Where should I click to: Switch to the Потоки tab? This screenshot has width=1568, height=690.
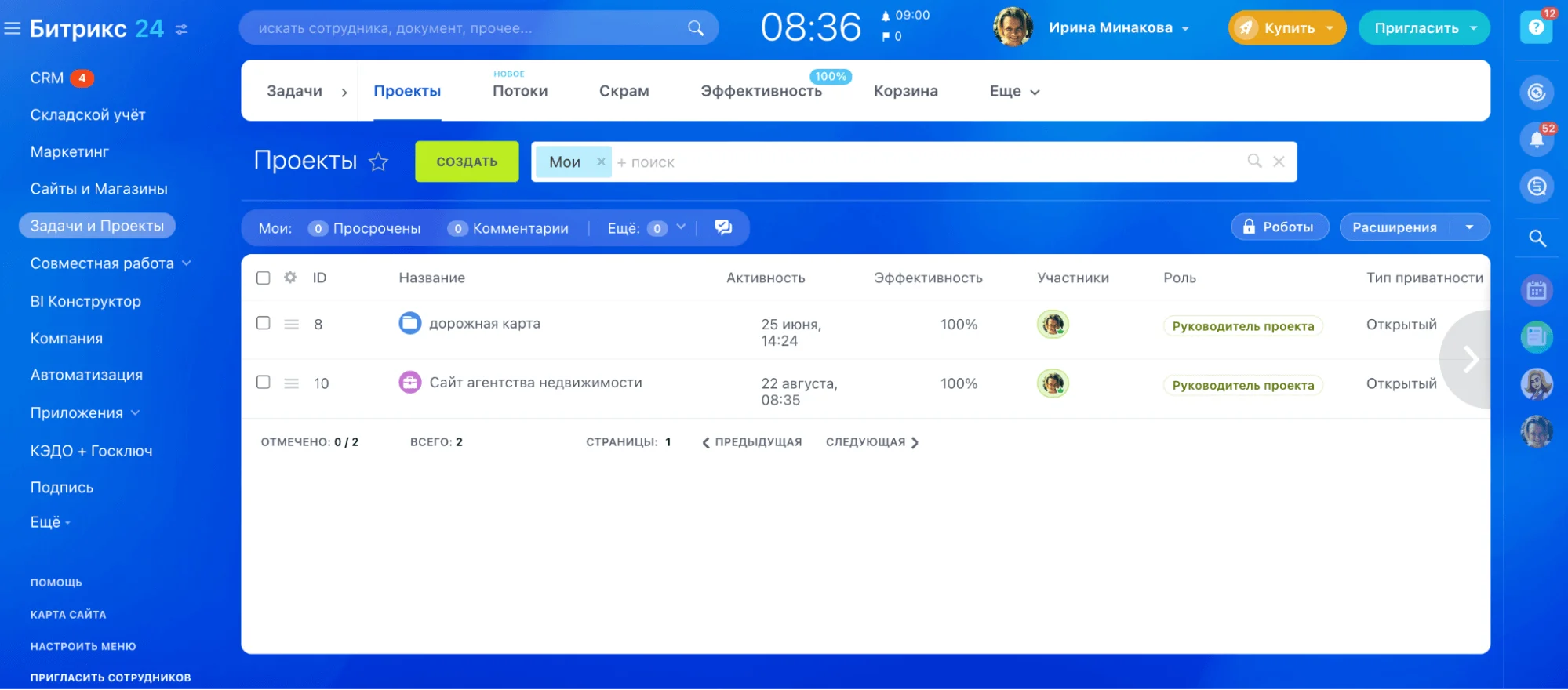(x=520, y=91)
